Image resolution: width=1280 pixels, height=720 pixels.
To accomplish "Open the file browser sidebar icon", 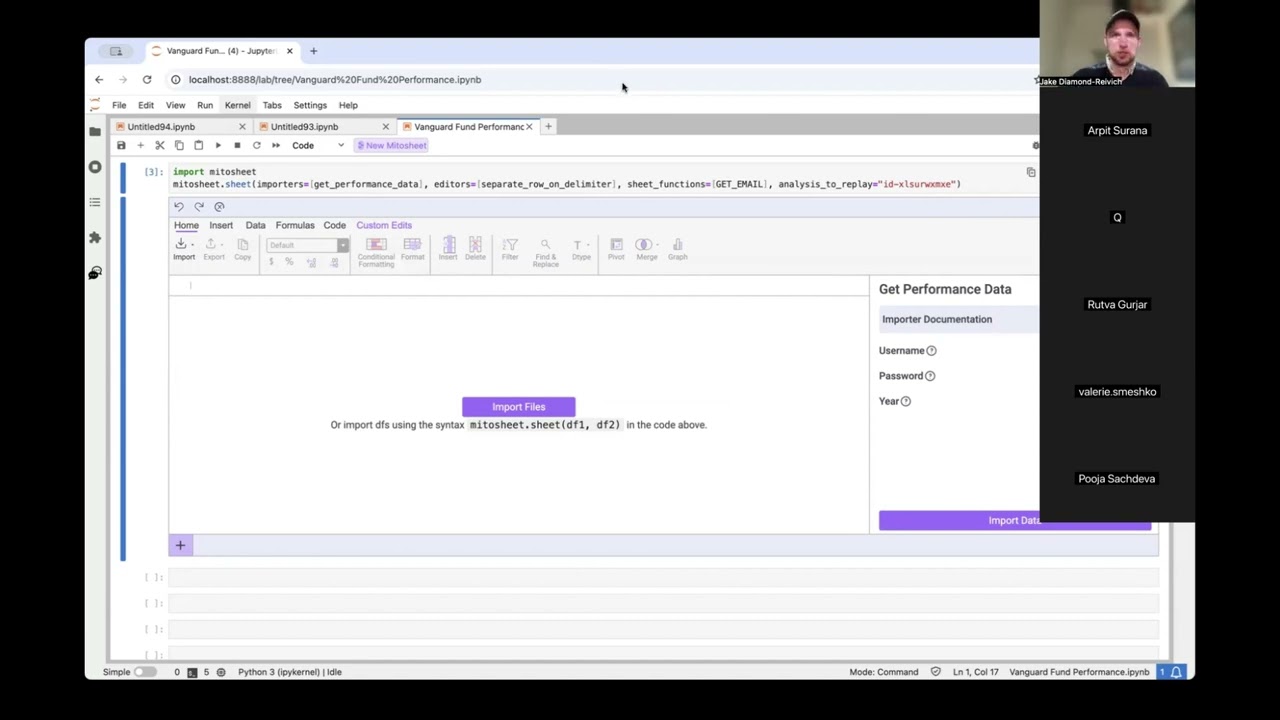I will [x=95, y=131].
